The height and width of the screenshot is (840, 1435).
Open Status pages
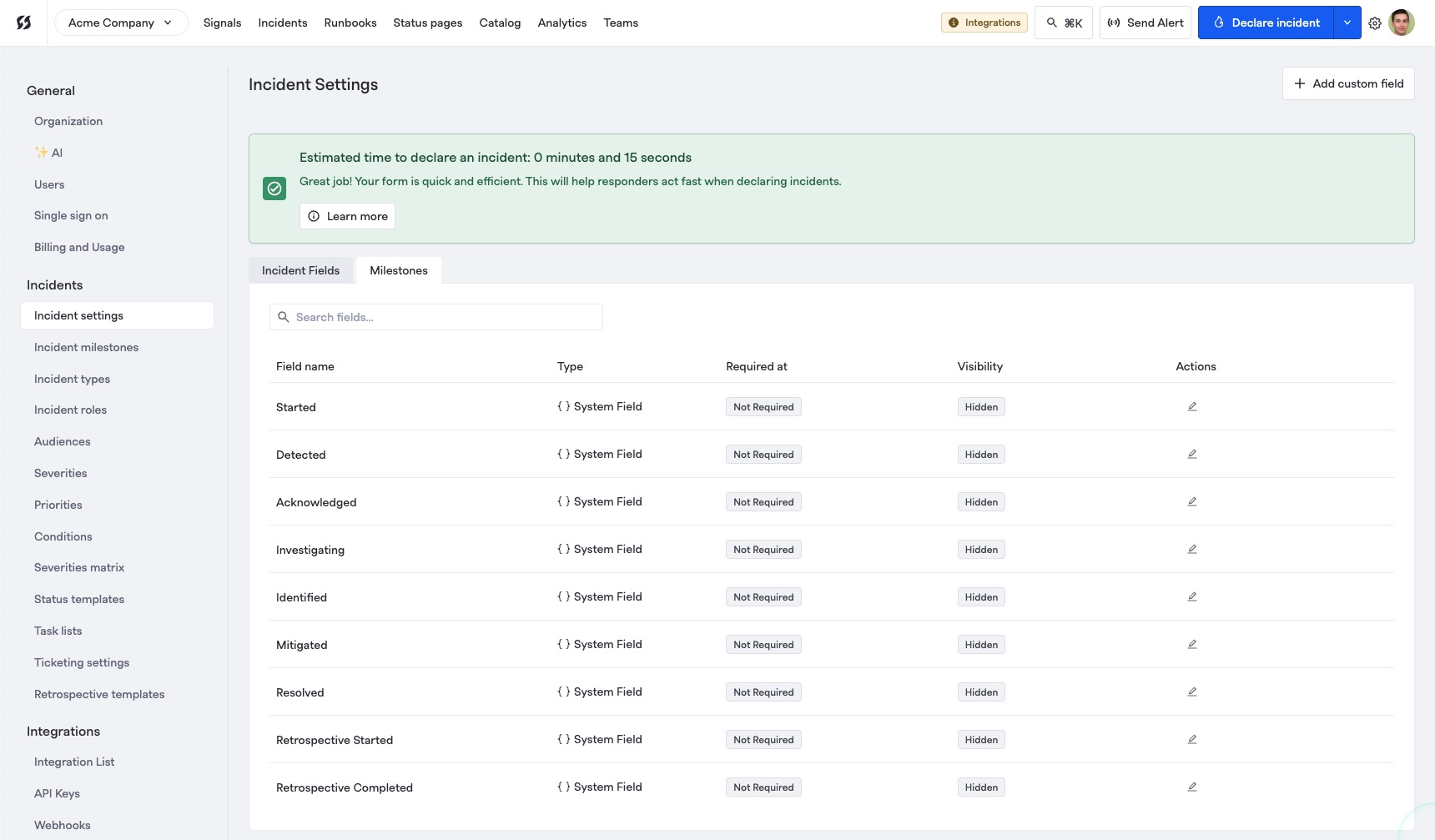coord(428,23)
